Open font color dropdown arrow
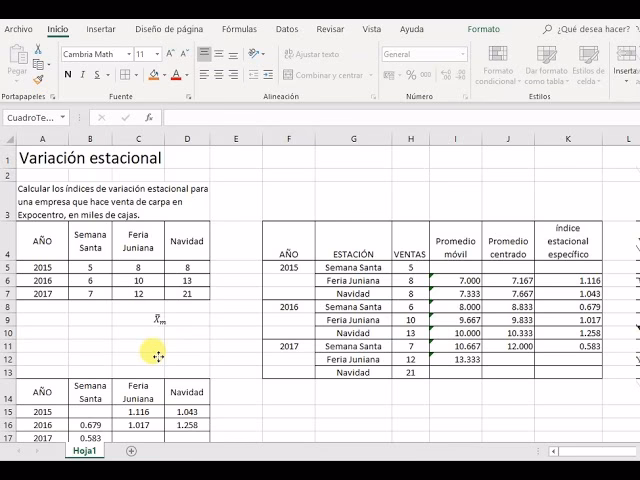This screenshot has height=480, width=640. tap(187, 75)
